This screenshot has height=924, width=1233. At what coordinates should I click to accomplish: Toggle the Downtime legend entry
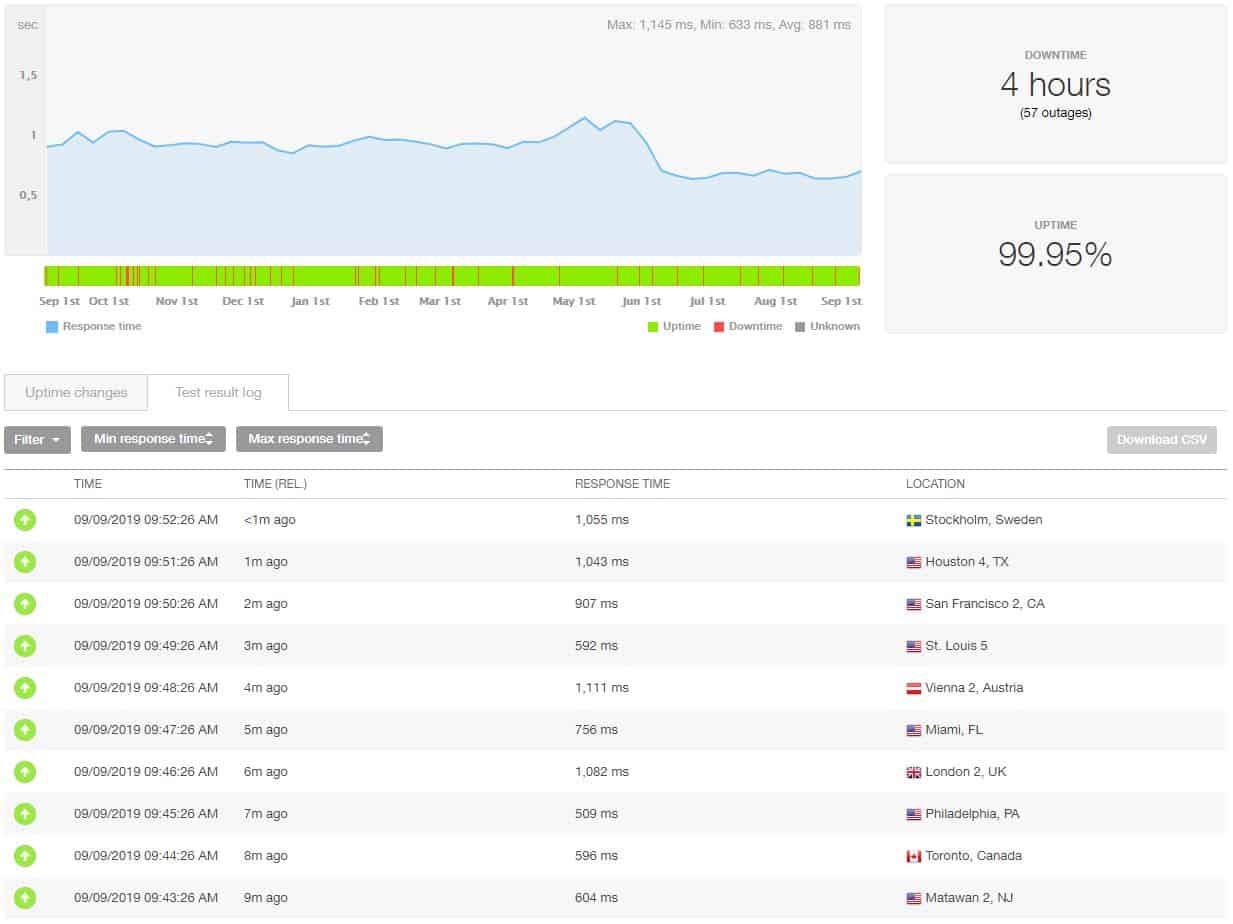click(x=748, y=326)
